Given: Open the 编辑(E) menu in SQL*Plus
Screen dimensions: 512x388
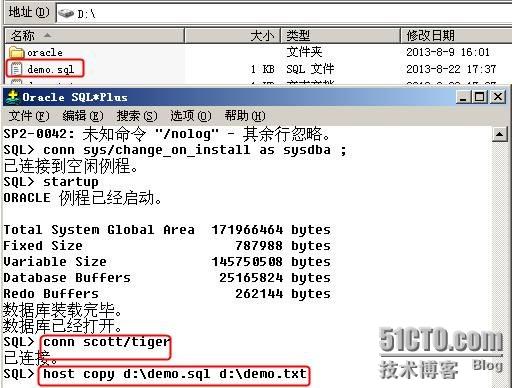Looking at the screenshot, I should [x=83, y=116].
